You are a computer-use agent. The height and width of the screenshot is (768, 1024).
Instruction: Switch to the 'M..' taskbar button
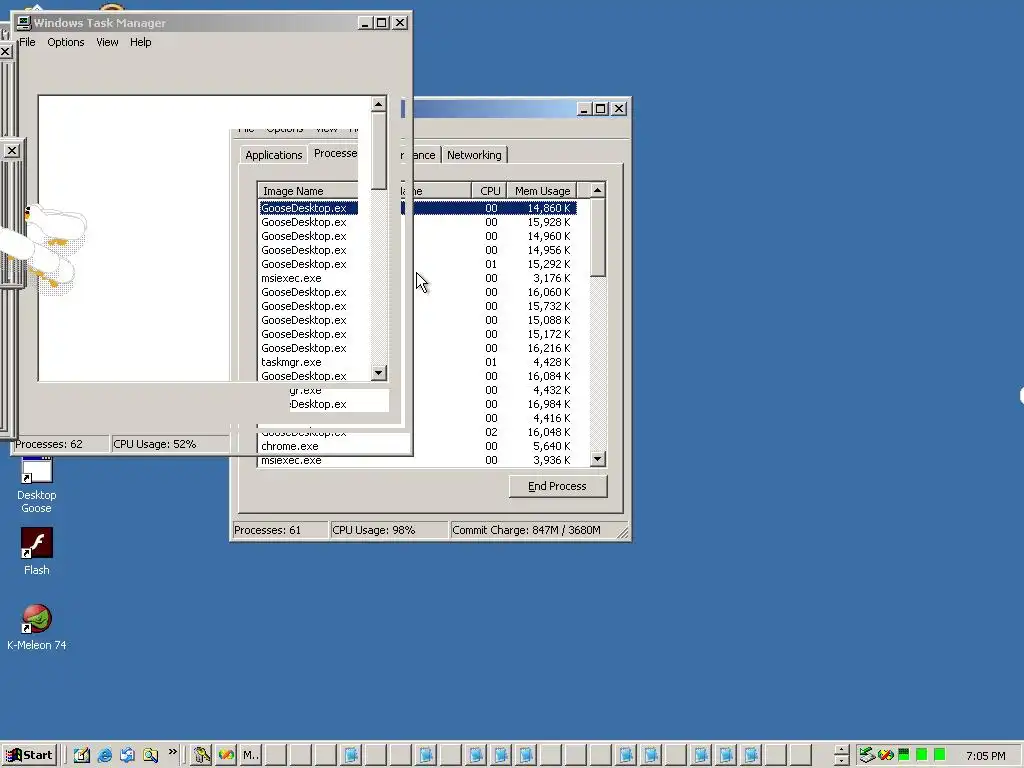tap(251, 755)
